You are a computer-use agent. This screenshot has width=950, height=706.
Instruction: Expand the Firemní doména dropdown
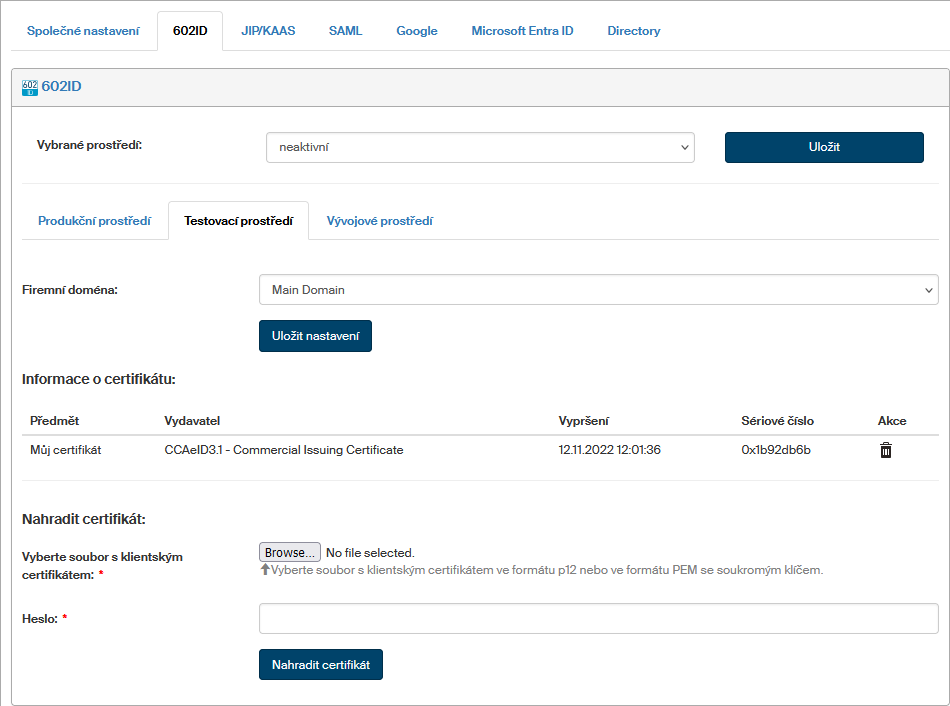(598, 290)
